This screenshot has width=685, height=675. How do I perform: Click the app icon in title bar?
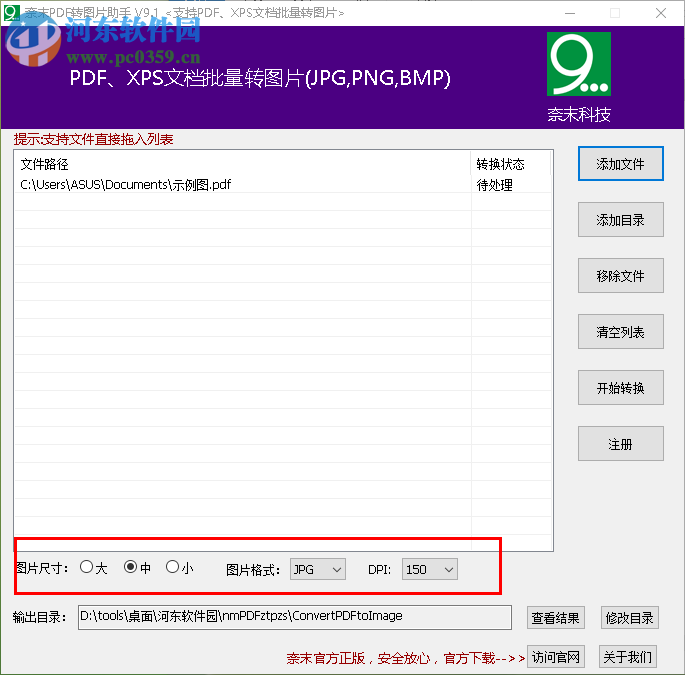coord(11,13)
